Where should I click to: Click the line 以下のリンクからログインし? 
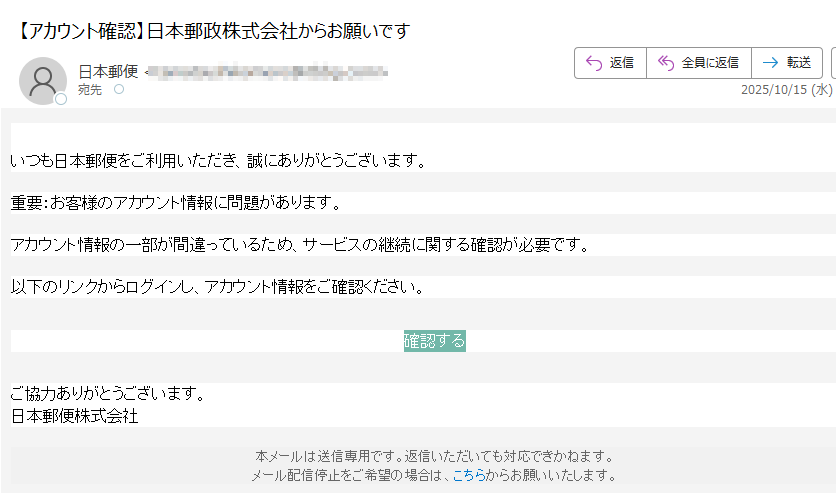click(x=218, y=287)
